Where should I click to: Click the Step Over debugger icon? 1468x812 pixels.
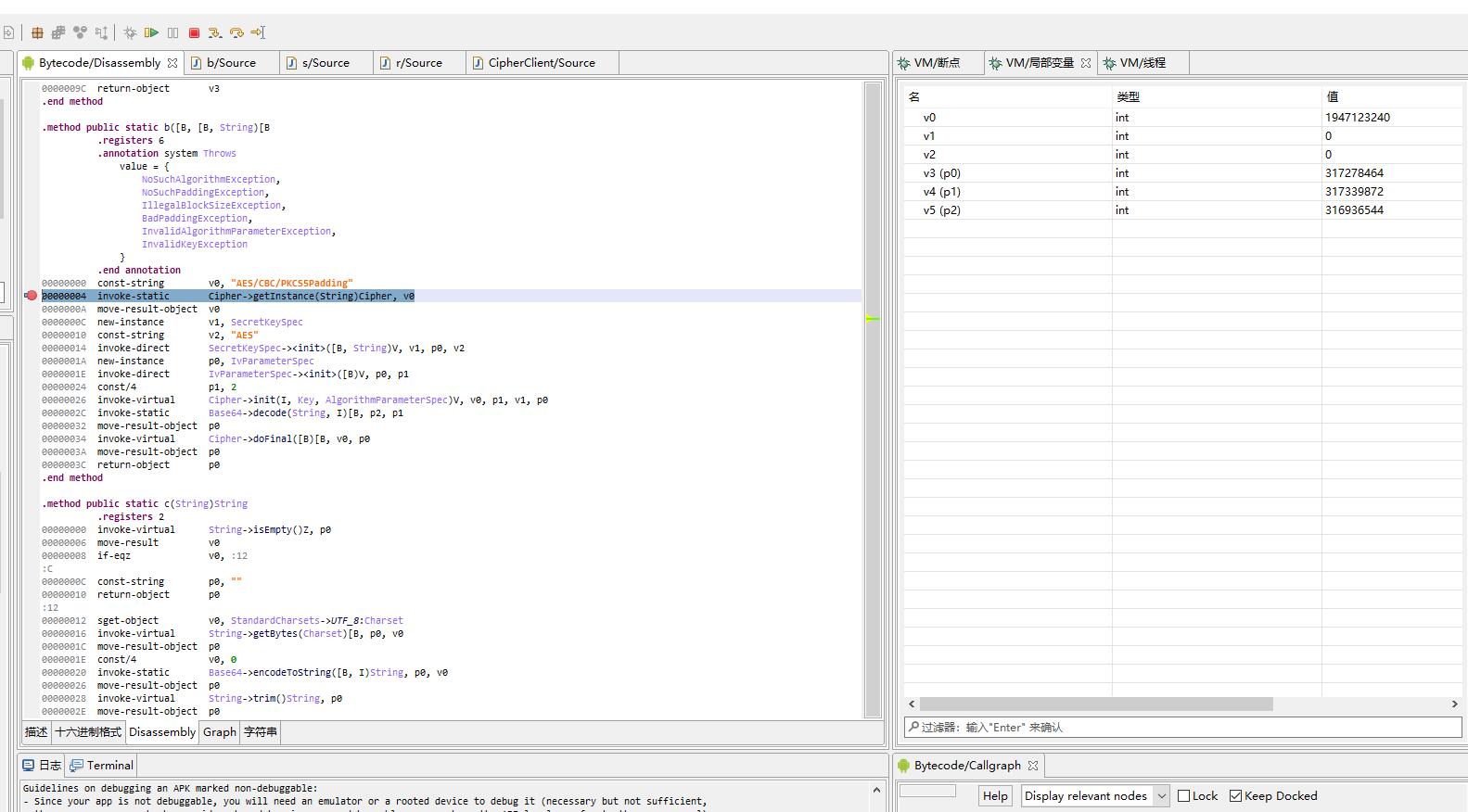(x=236, y=32)
